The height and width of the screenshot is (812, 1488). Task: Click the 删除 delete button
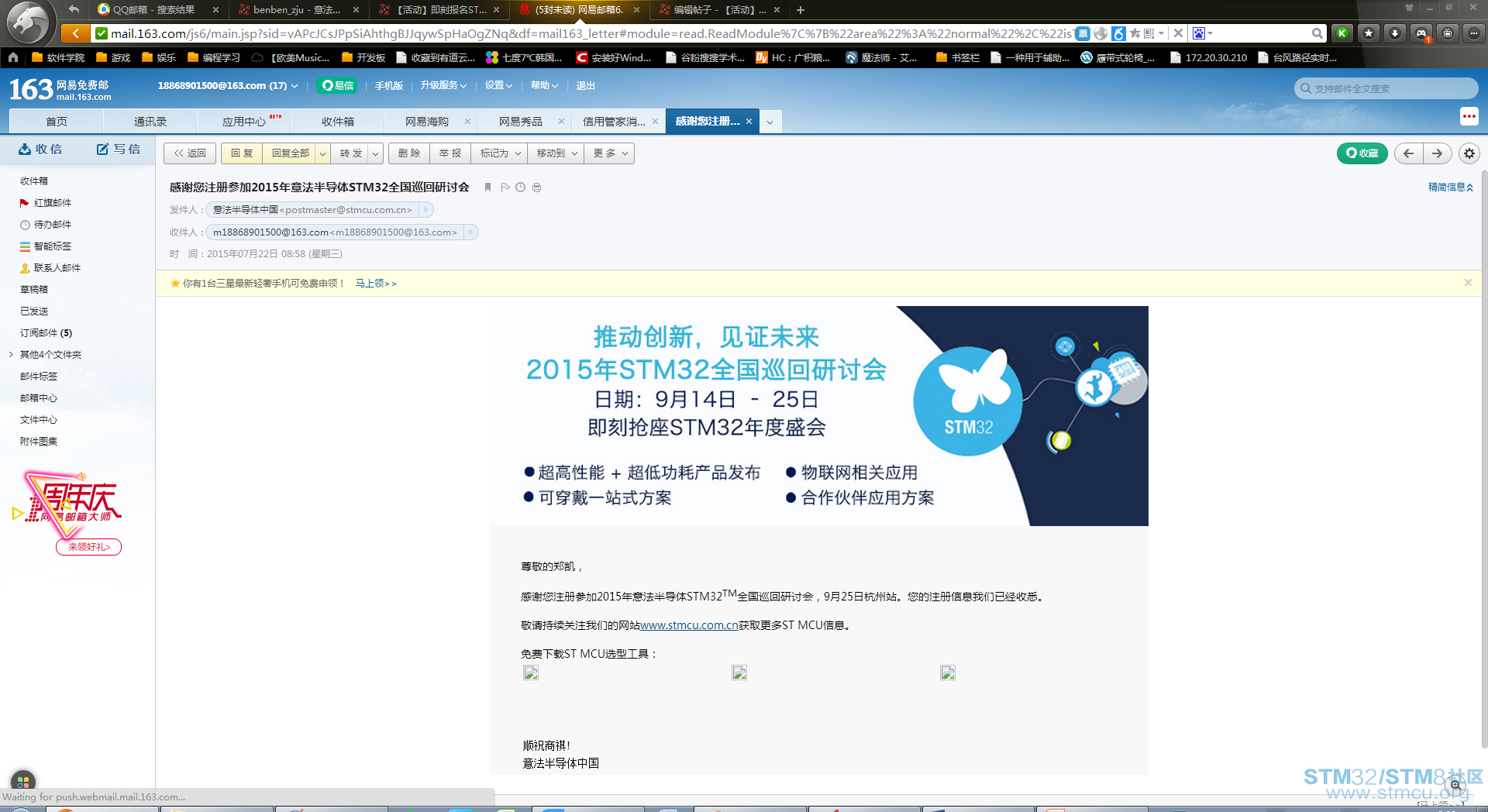(x=409, y=153)
